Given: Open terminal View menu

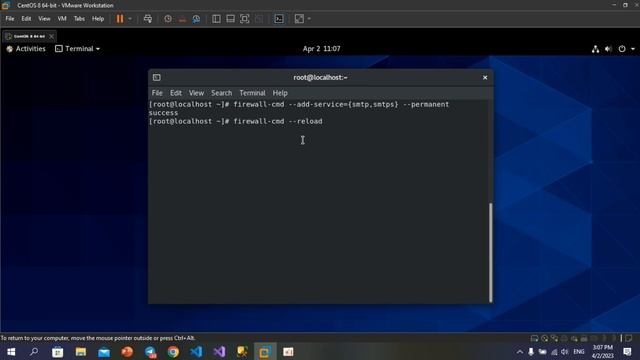Looking at the screenshot, I should (x=196, y=93).
